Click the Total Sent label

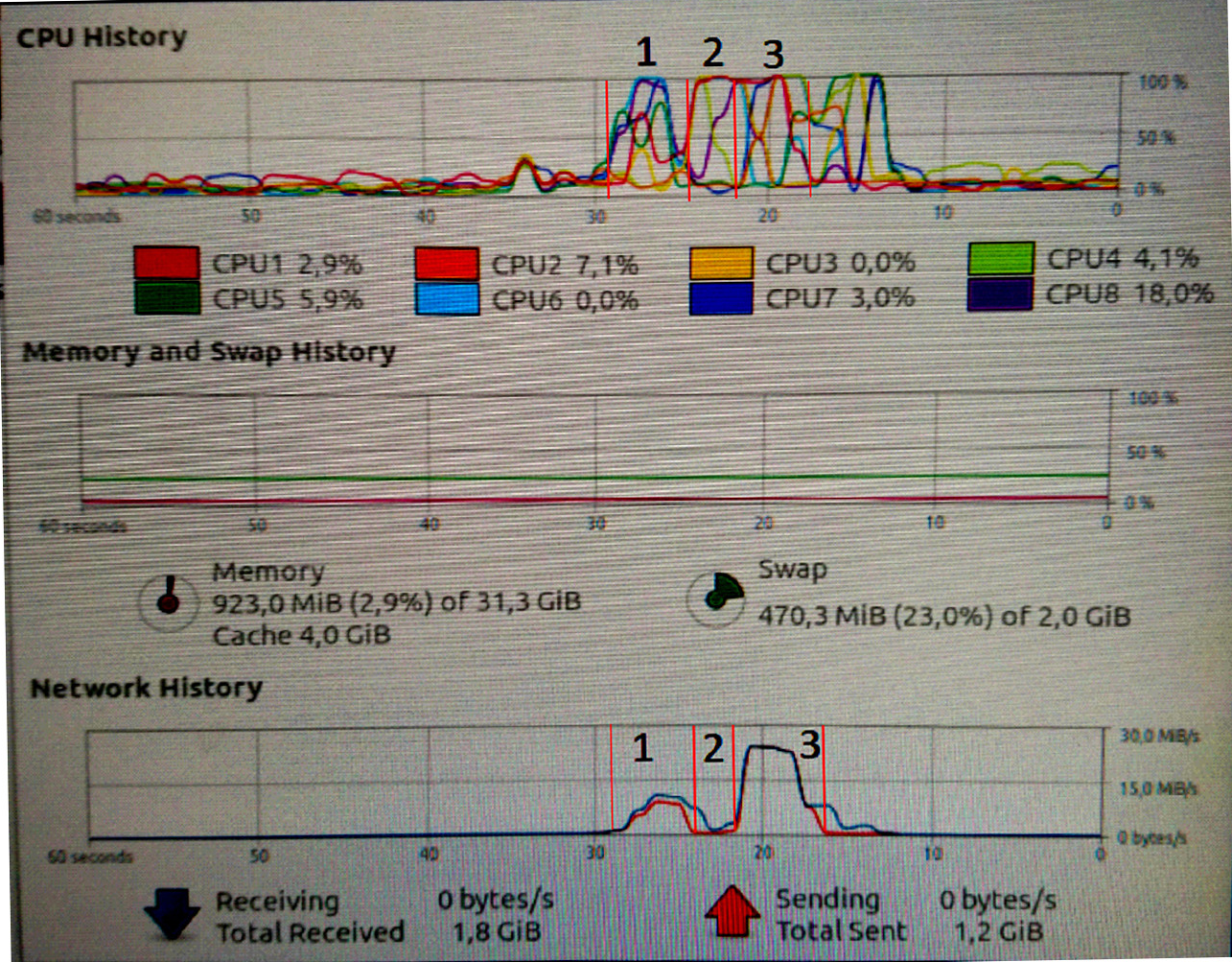click(841, 931)
